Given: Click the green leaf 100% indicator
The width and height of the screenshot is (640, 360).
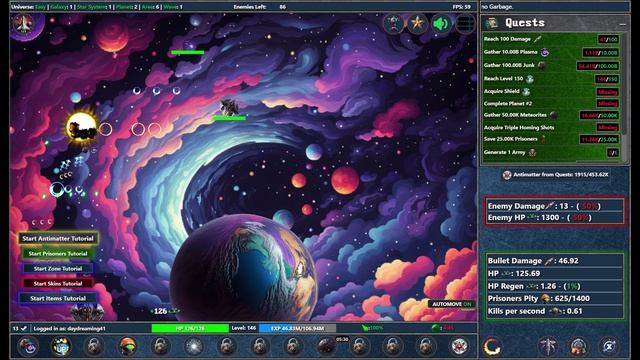Looking at the screenshot, I should [372, 328].
